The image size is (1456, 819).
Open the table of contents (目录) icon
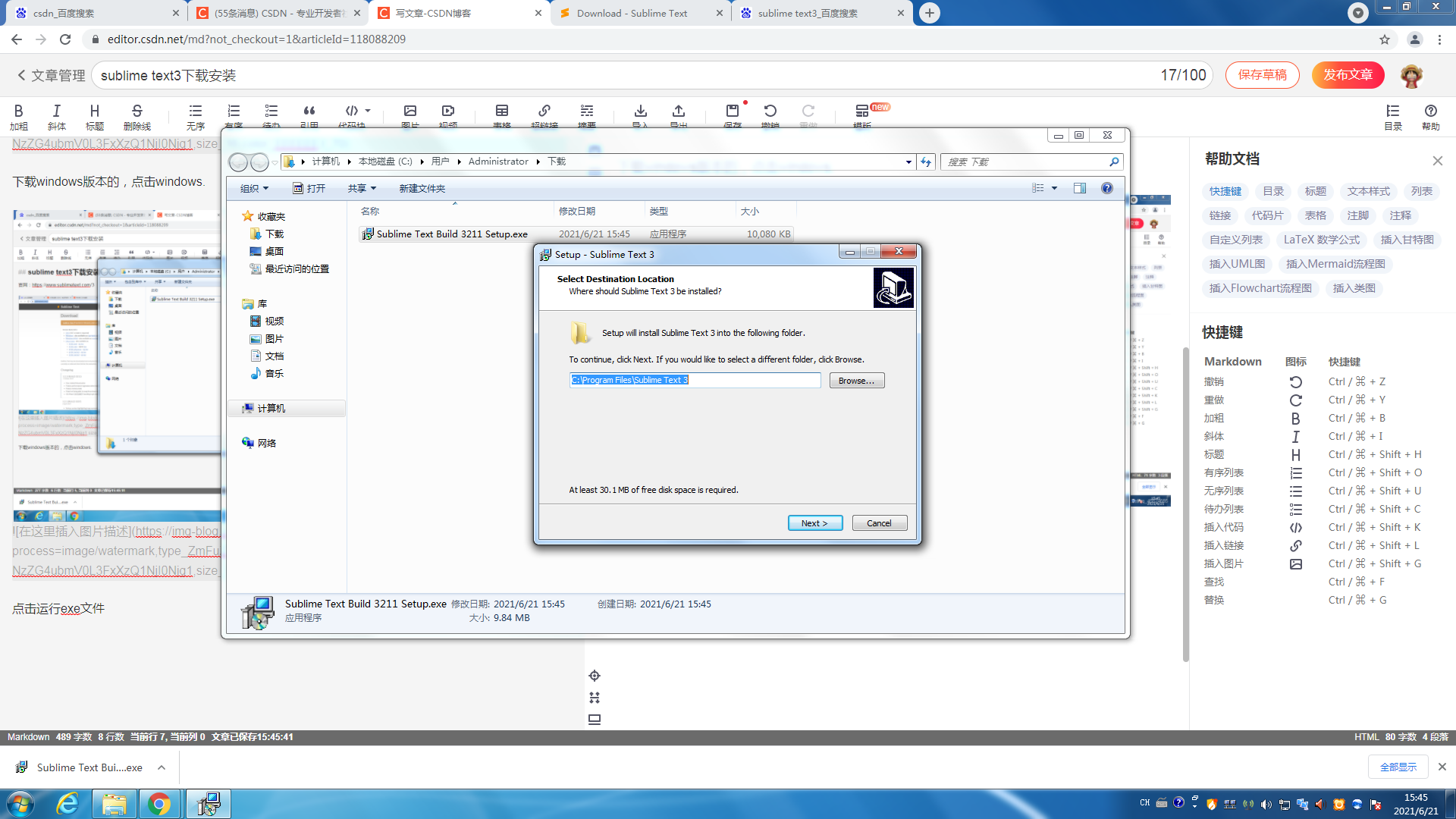click(x=1392, y=112)
